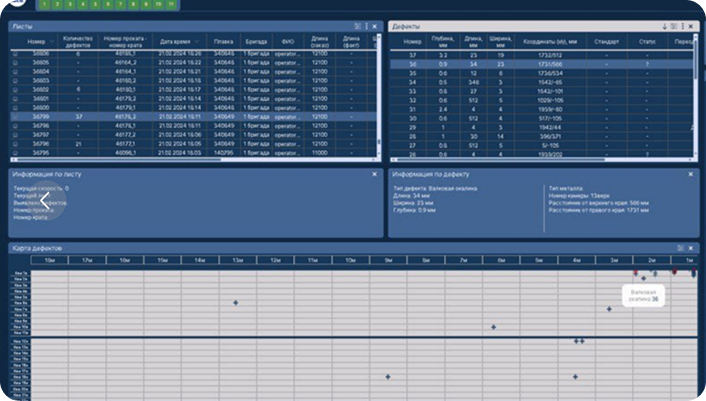Click the settings icon in Карта дефектов header
706x401 pixels.
pyautogui.click(x=680, y=248)
